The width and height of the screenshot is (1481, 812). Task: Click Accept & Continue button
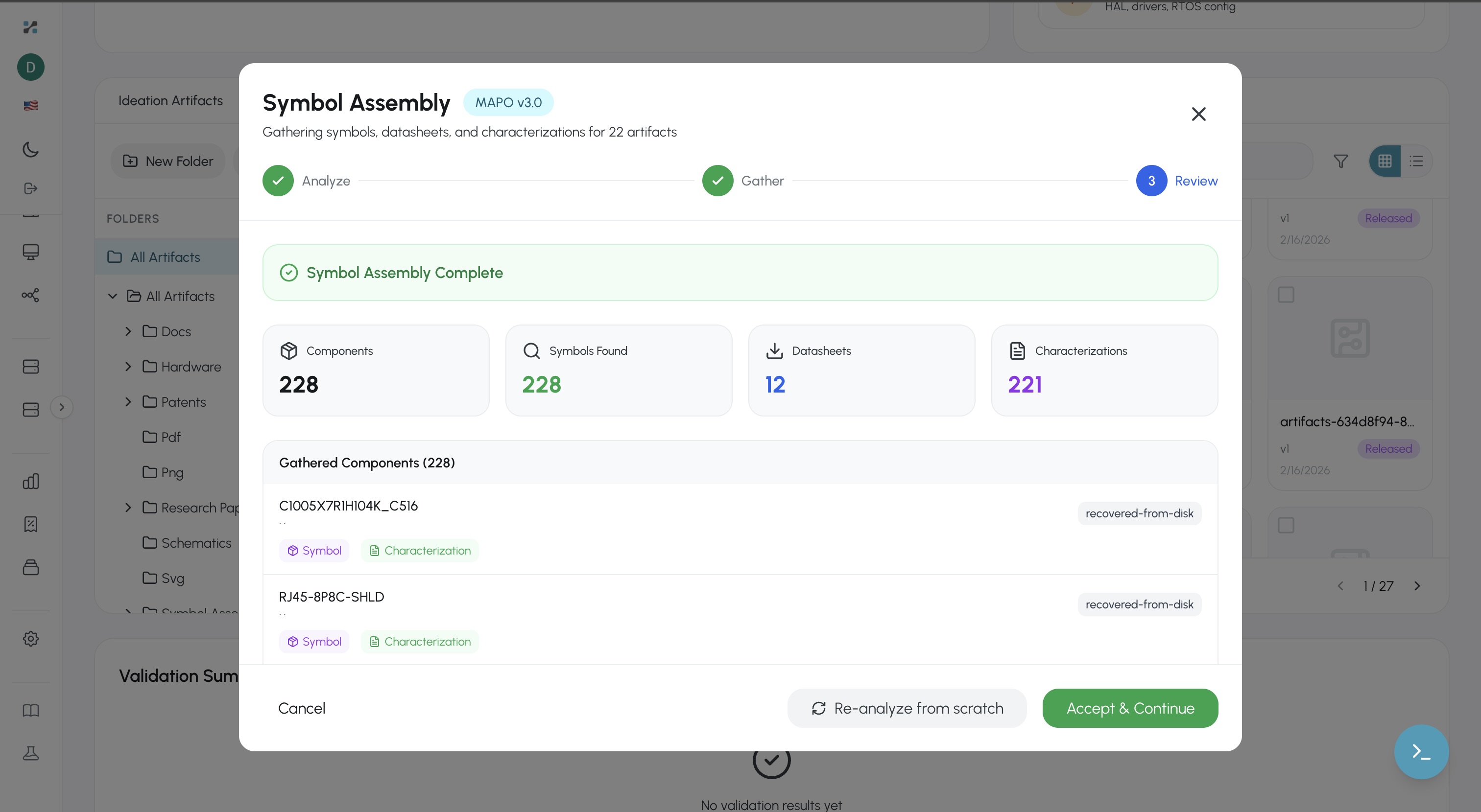click(x=1129, y=708)
